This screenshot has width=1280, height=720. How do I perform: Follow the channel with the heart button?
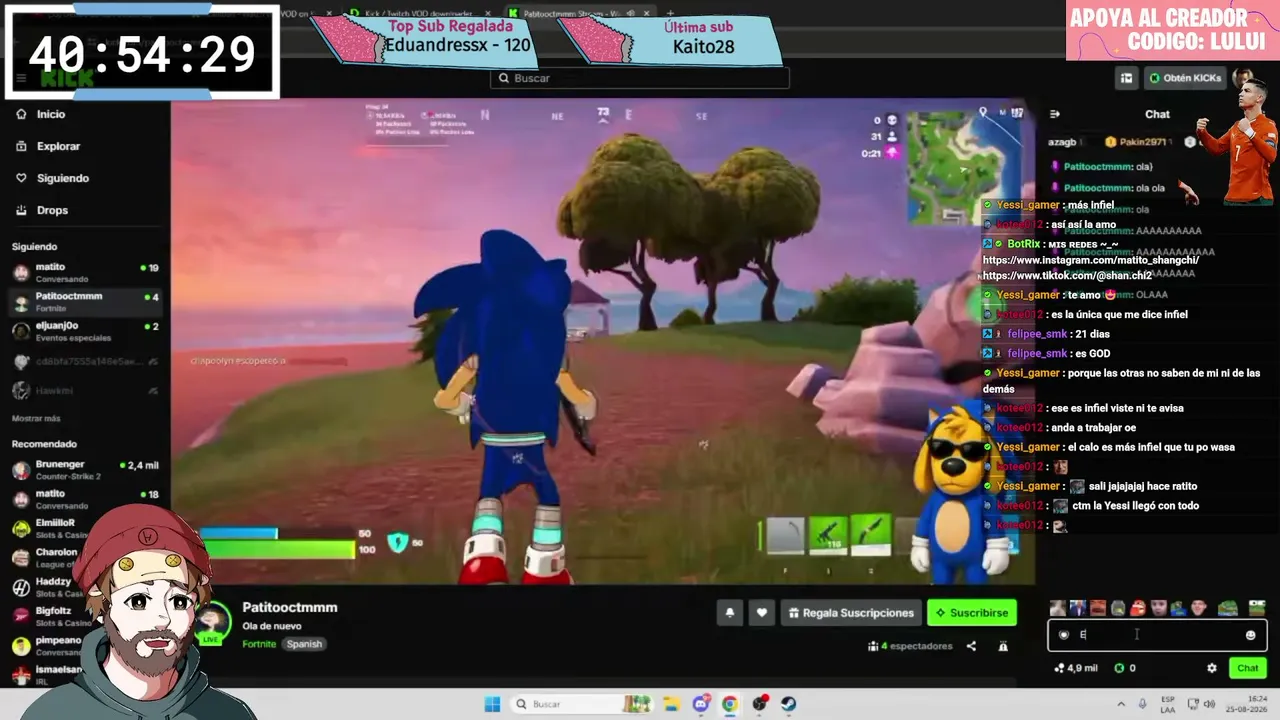(x=762, y=613)
